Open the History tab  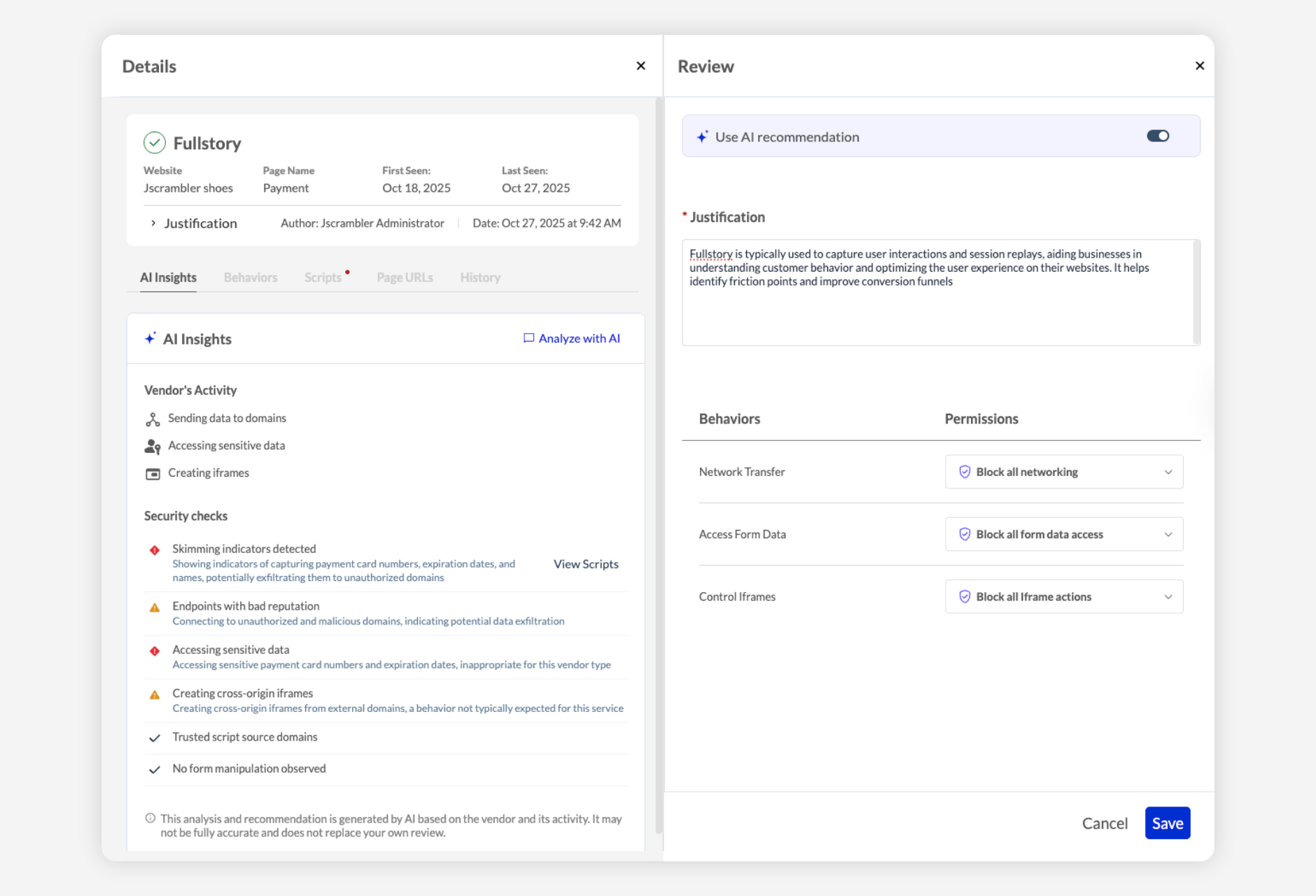pos(479,277)
